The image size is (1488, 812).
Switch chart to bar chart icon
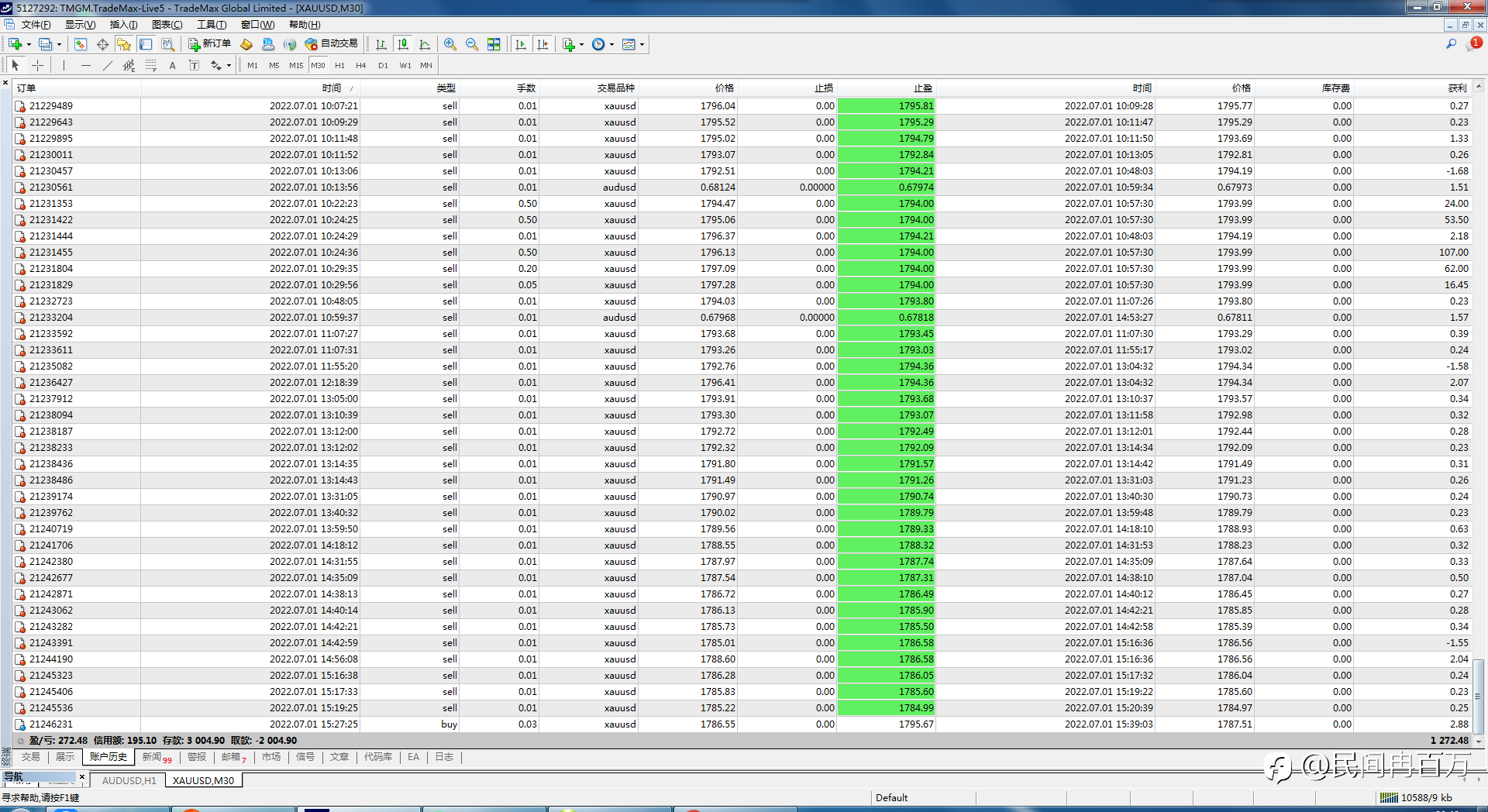coord(381,44)
